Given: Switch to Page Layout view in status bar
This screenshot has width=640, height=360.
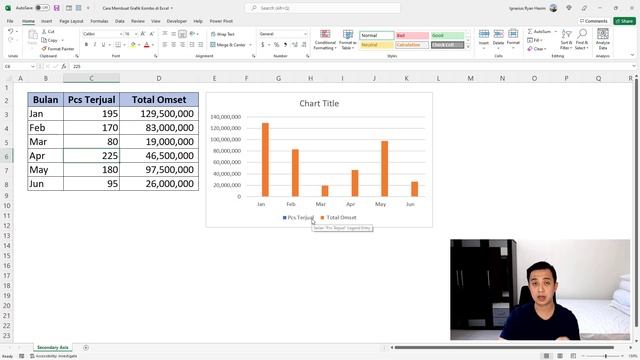Looking at the screenshot, I should tap(560, 356).
